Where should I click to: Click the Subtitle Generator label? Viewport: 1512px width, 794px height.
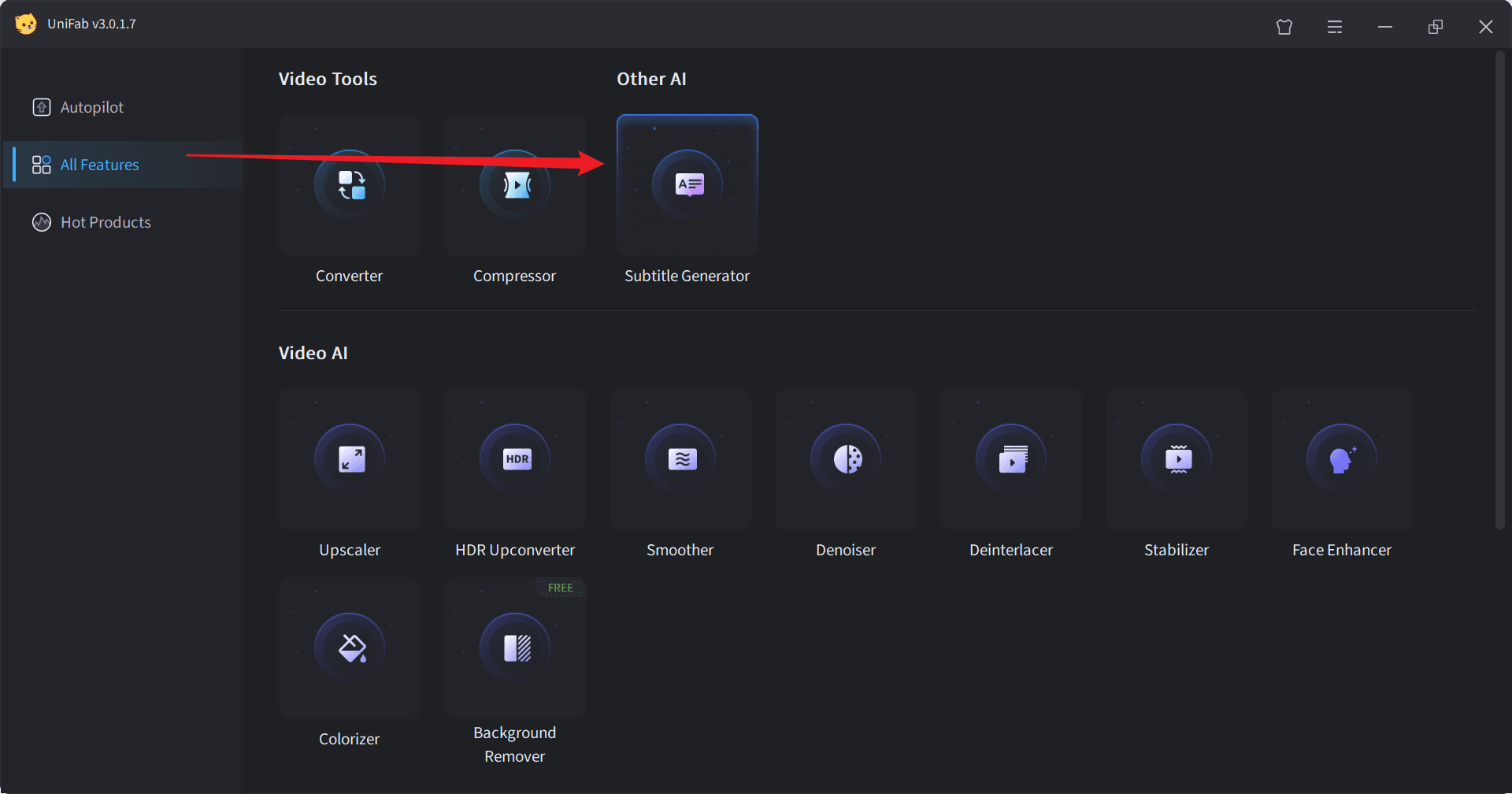(687, 276)
